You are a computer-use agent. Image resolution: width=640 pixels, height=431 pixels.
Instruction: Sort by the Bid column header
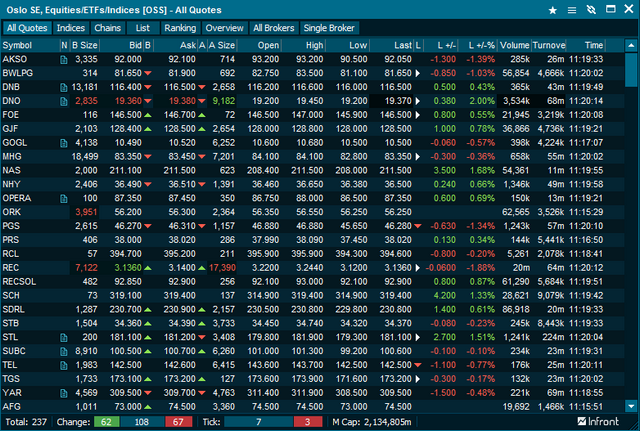point(121,45)
